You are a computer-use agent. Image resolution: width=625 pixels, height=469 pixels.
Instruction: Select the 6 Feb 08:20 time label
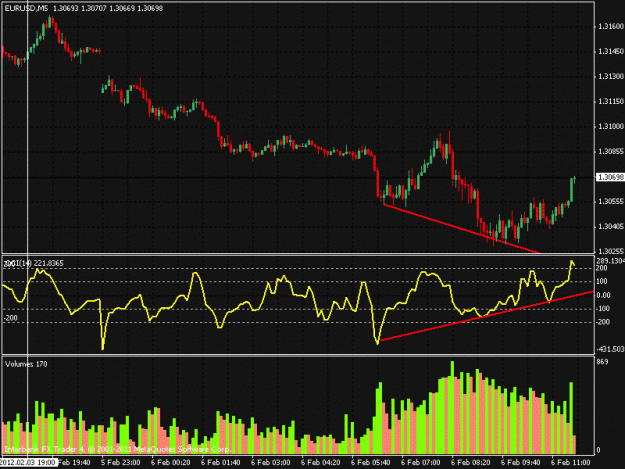[x=471, y=462]
